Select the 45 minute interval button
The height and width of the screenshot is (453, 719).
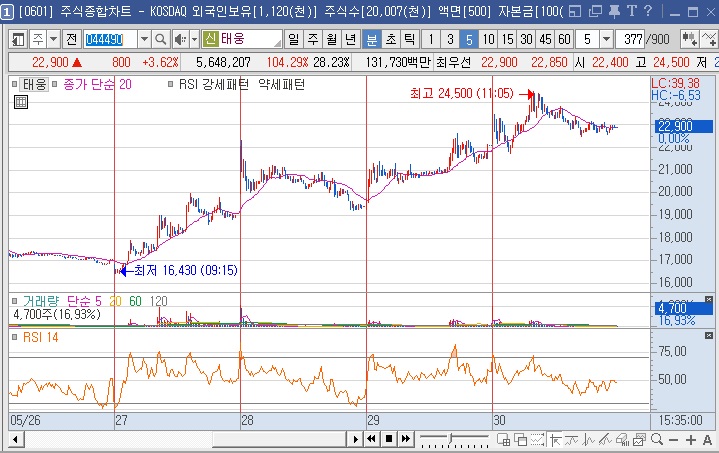click(x=545, y=39)
